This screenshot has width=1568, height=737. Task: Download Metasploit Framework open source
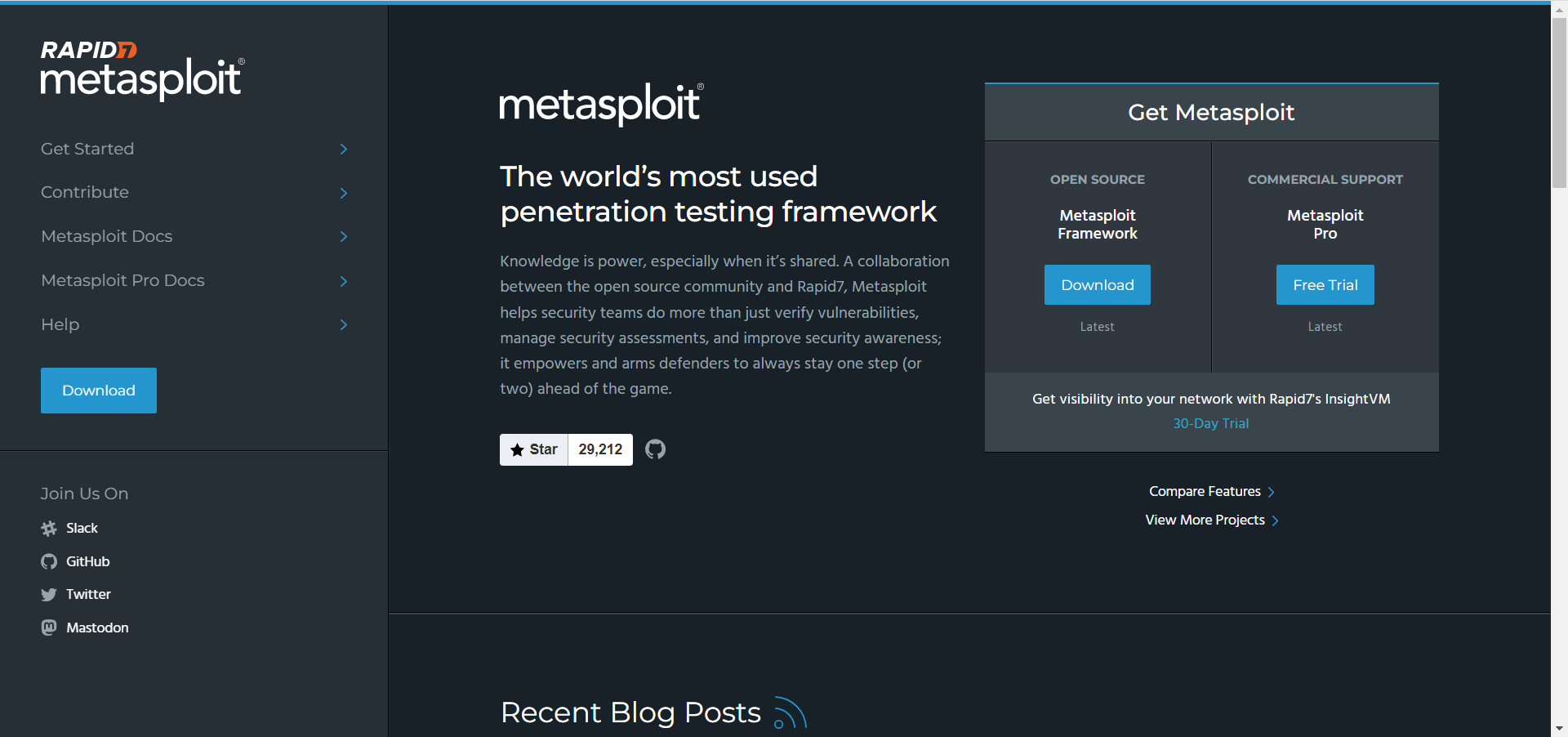tap(1098, 285)
